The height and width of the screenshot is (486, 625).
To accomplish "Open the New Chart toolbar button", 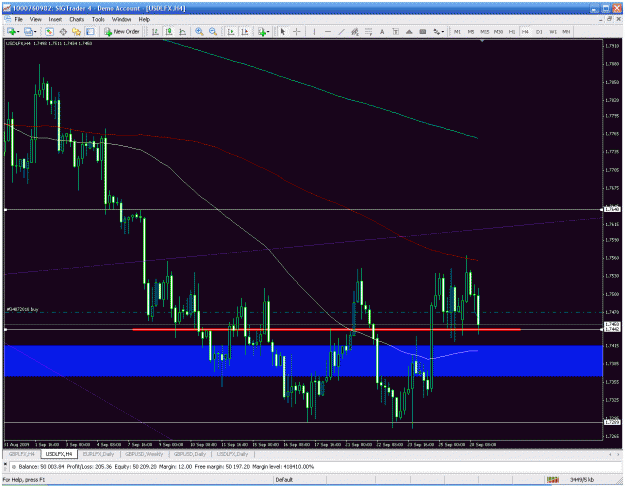I will pos(12,31).
